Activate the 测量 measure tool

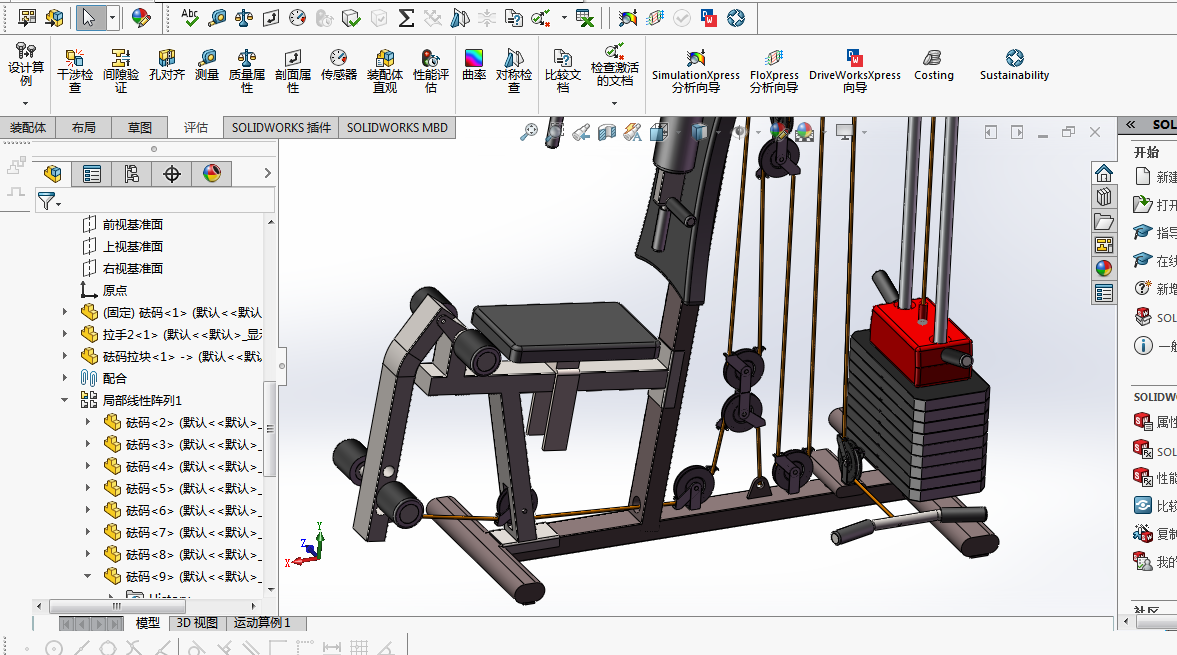[x=206, y=65]
